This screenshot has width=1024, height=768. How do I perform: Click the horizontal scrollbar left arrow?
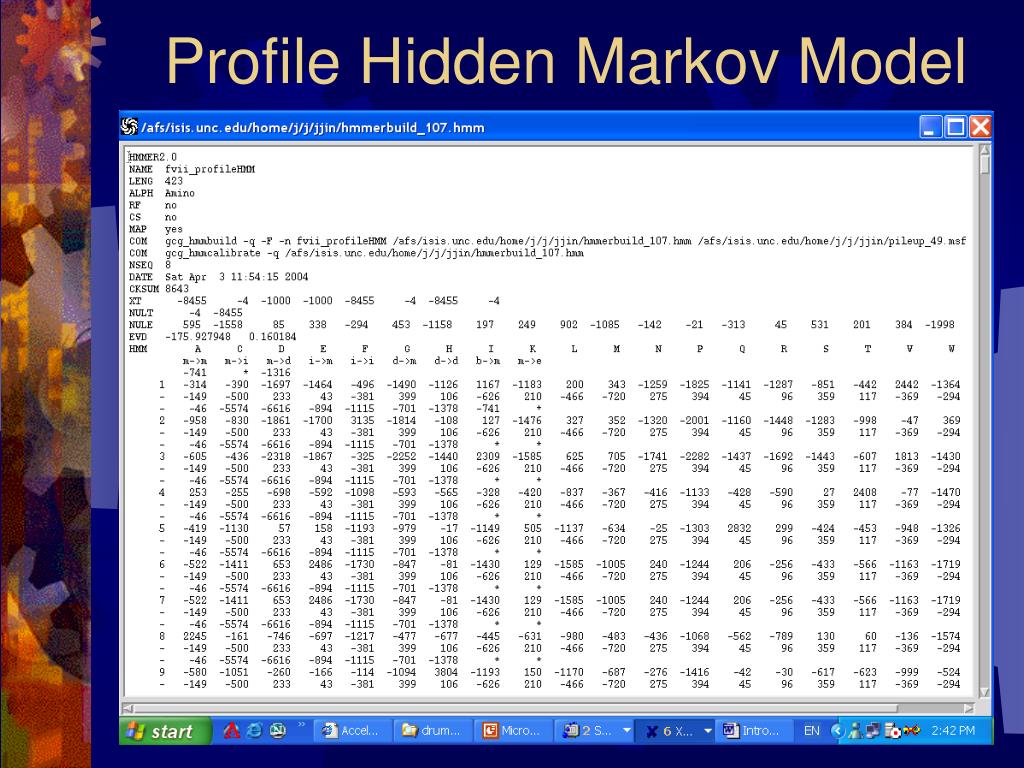click(x=129, y=708)
